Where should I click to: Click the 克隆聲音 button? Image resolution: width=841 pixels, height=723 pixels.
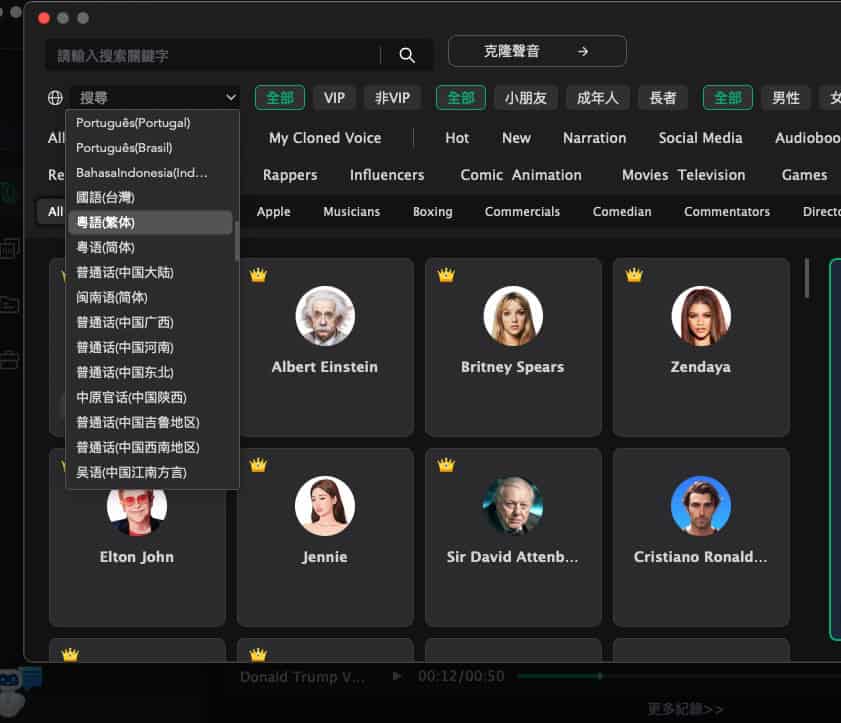click(x=537, y=51)
